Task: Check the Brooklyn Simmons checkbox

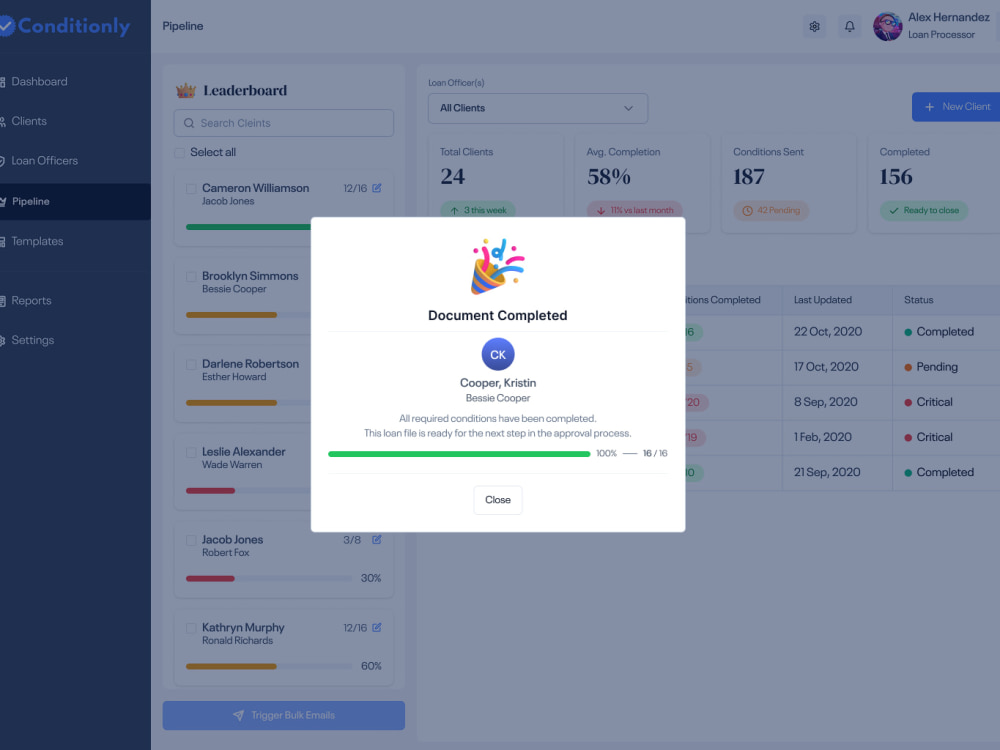Action: (191, 277)
